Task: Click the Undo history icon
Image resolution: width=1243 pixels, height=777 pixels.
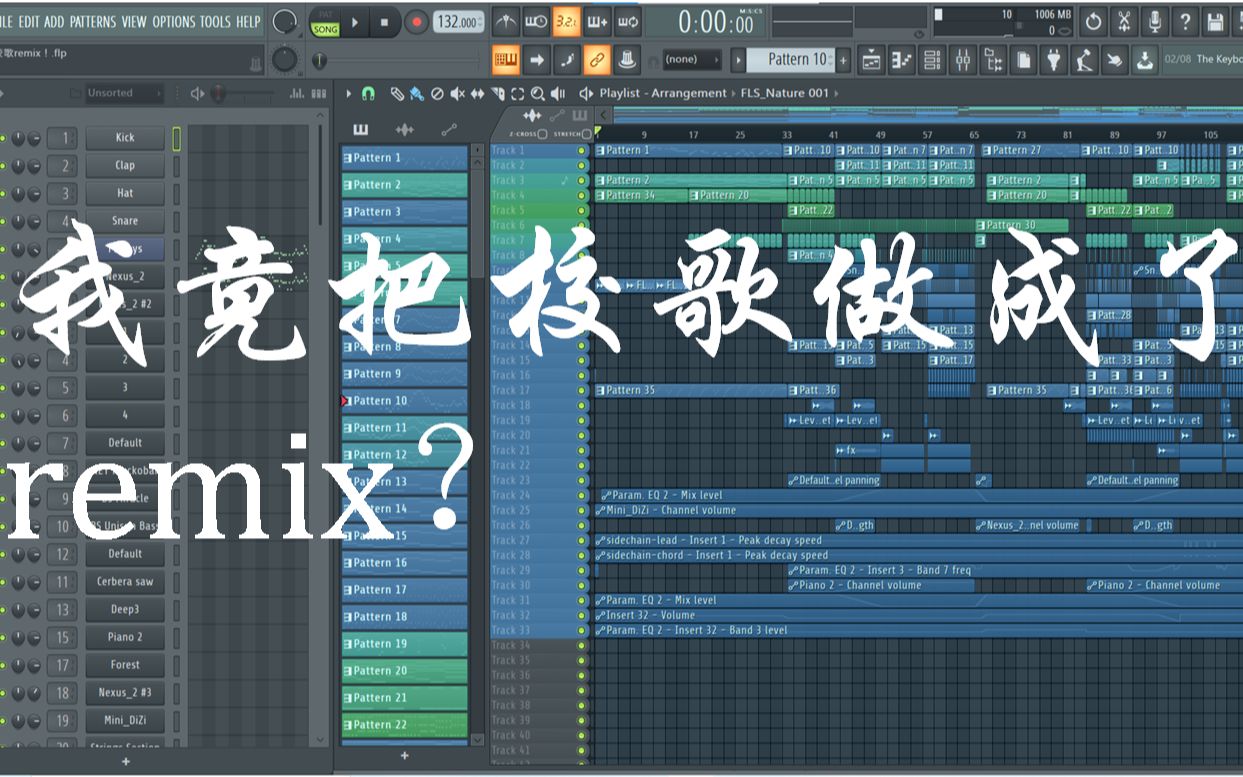Action: coord(1094,21)
